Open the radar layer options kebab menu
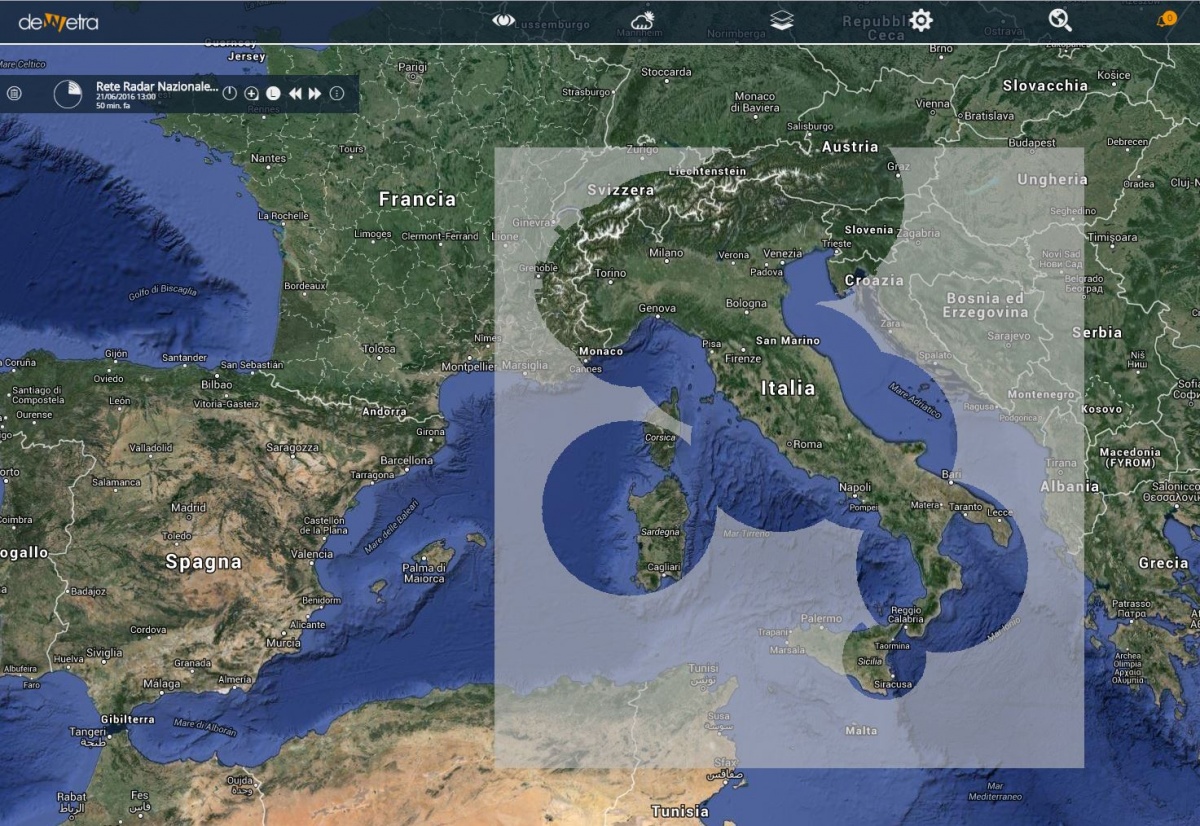The image size is (1200, 826). (336, 91)
